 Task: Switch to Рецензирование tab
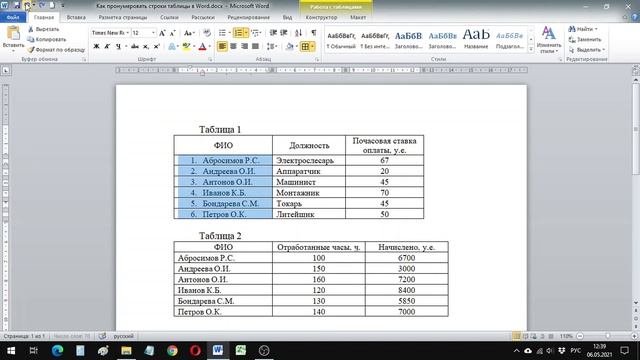(249, 17)
